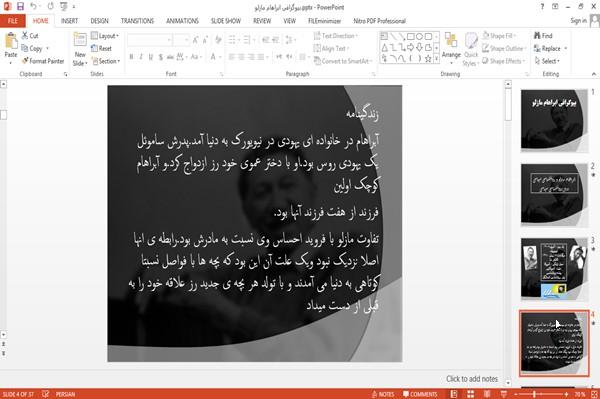Click the New Slide icon
Viewport: 600px width, 399px height.
coord(80,40)
